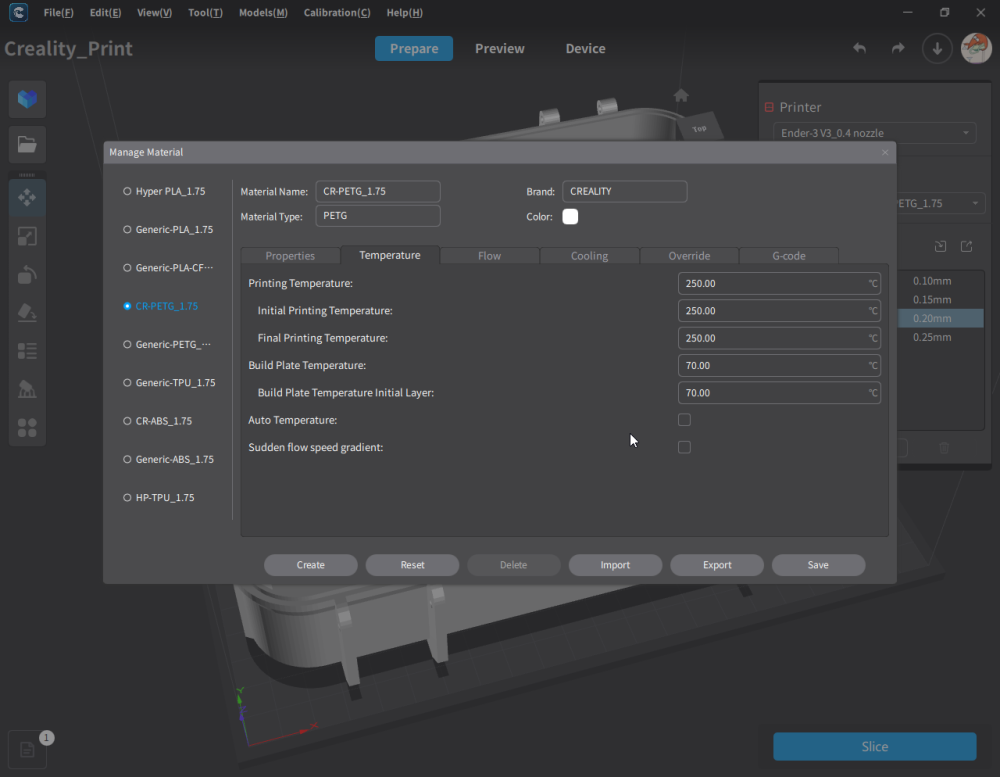Click the Import button
This screenshot has width=1000, height=777.
tap(615, 565)
